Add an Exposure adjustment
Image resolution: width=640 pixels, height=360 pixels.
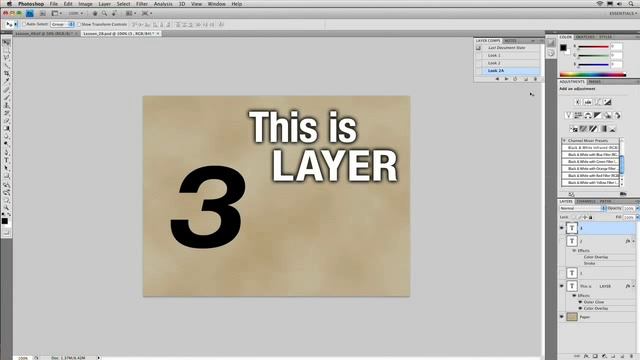click(608, 102)
